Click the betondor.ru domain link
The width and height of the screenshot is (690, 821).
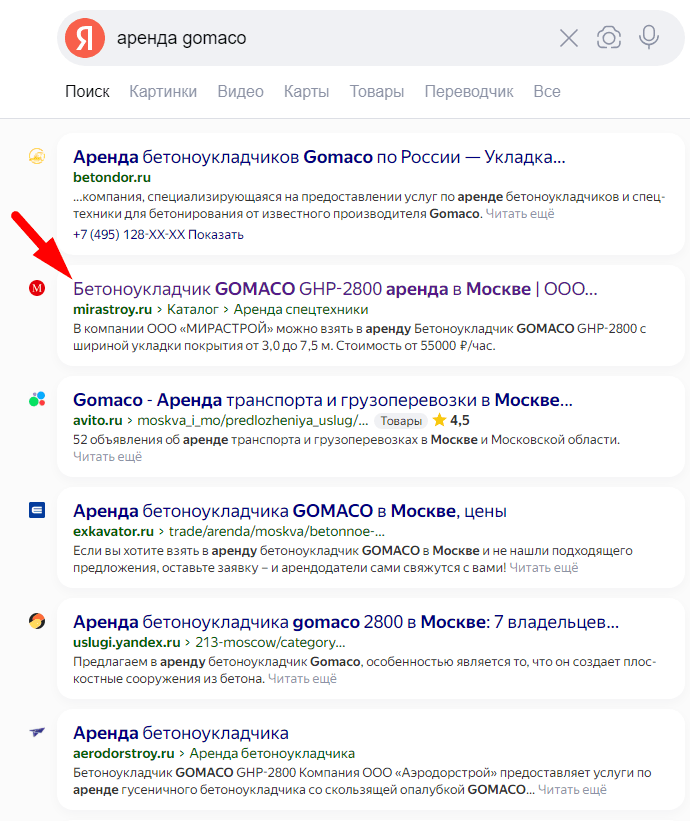pyautogui.click(x=112, y=177)
